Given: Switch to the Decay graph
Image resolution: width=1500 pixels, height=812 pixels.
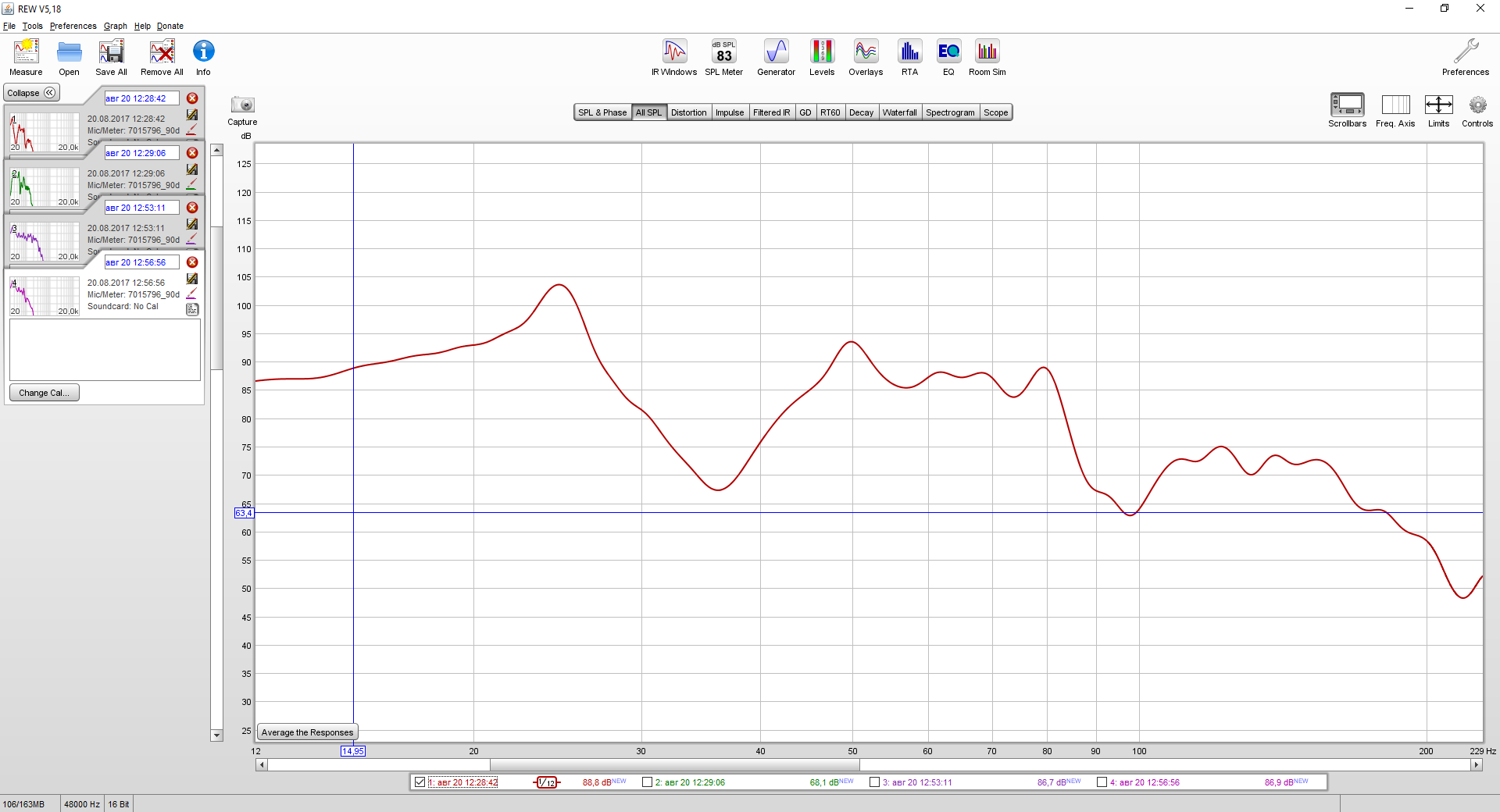Looking at the screenshot, I should pyautogui.click(x=861, y=112).
